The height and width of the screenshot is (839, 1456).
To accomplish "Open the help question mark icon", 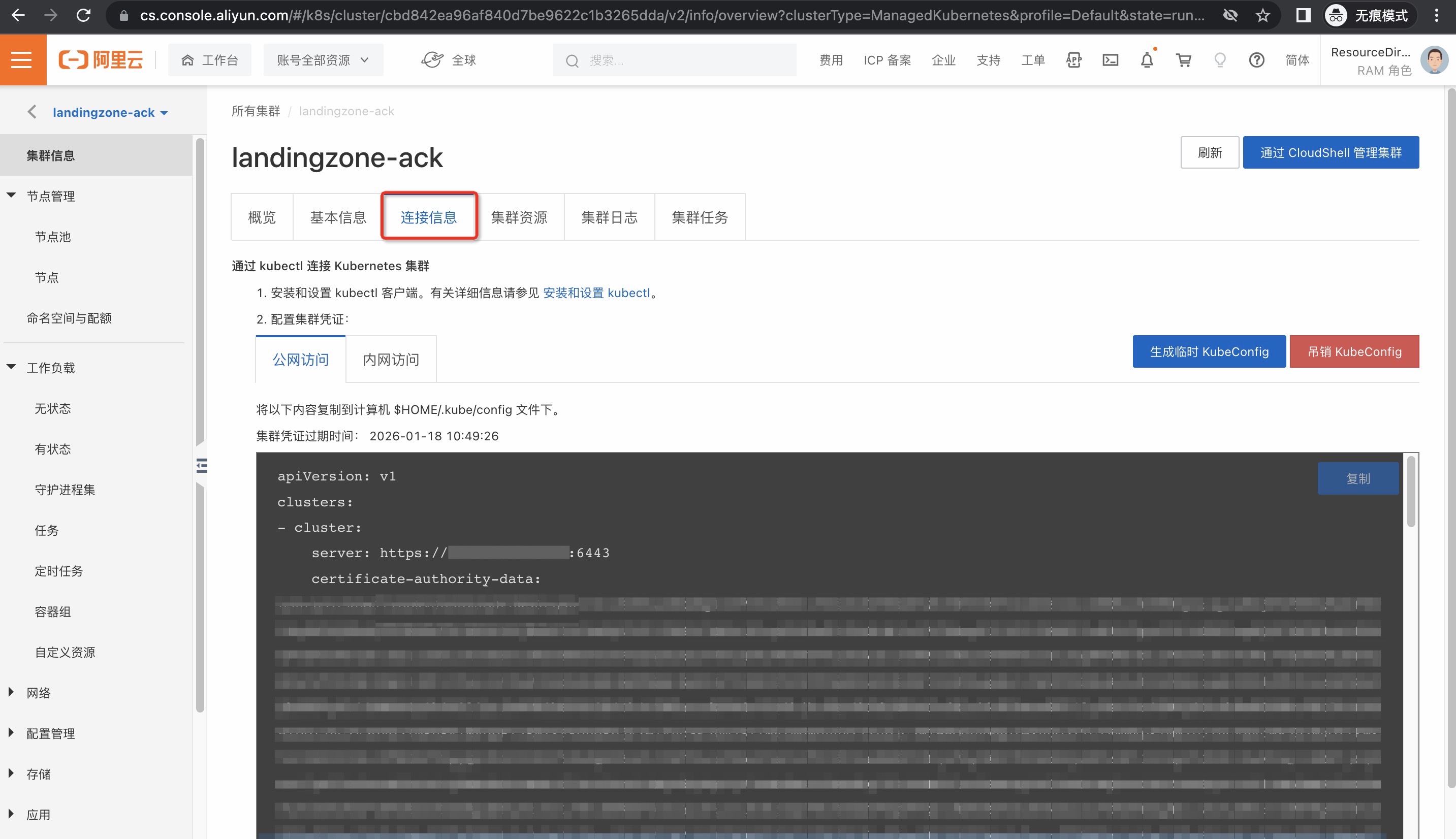I will [1256, 60].
